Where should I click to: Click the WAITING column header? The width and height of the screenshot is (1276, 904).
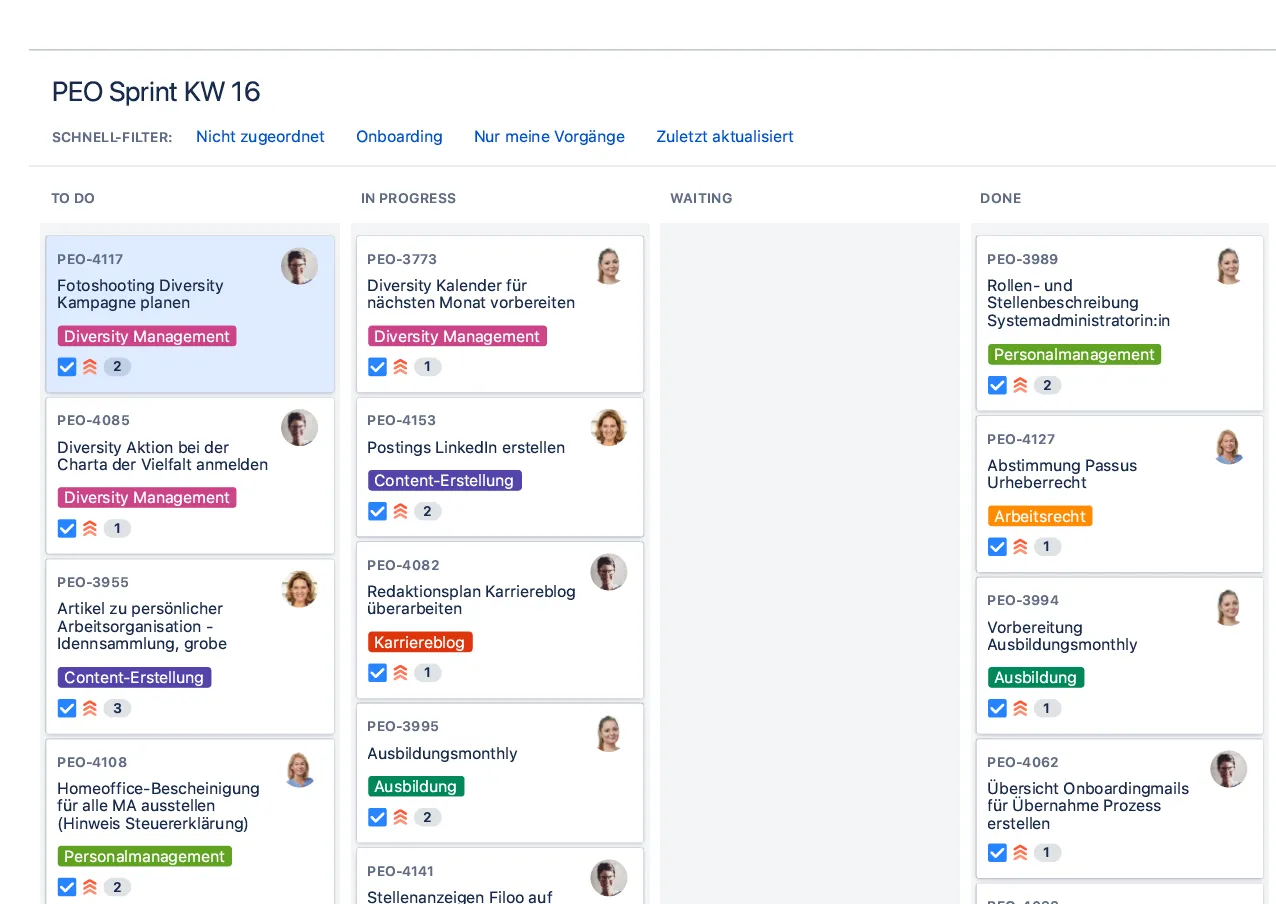coord(701,198)
